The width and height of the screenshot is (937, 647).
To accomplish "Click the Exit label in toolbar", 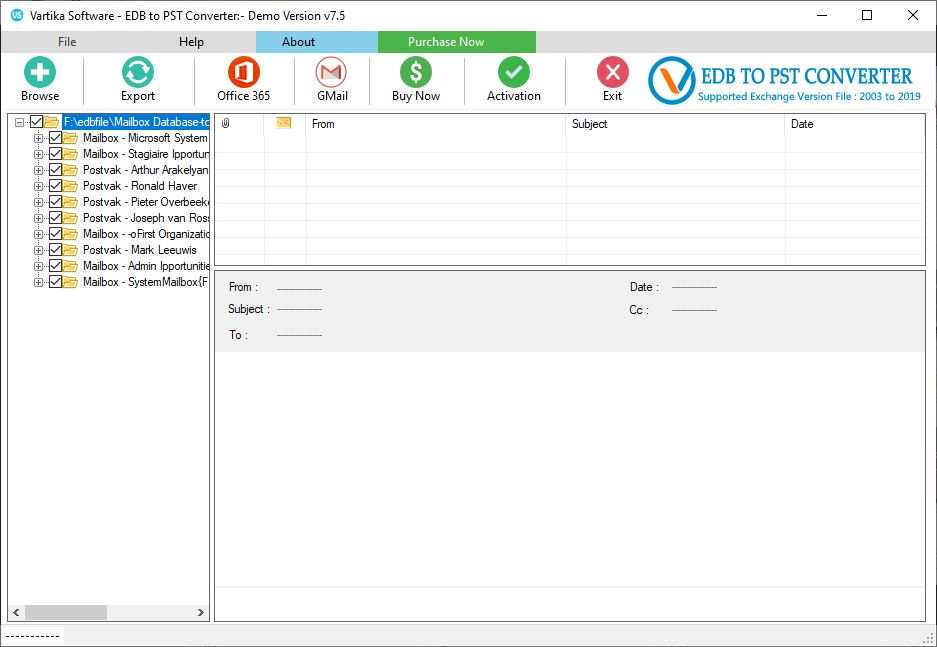I will (613, 96).
